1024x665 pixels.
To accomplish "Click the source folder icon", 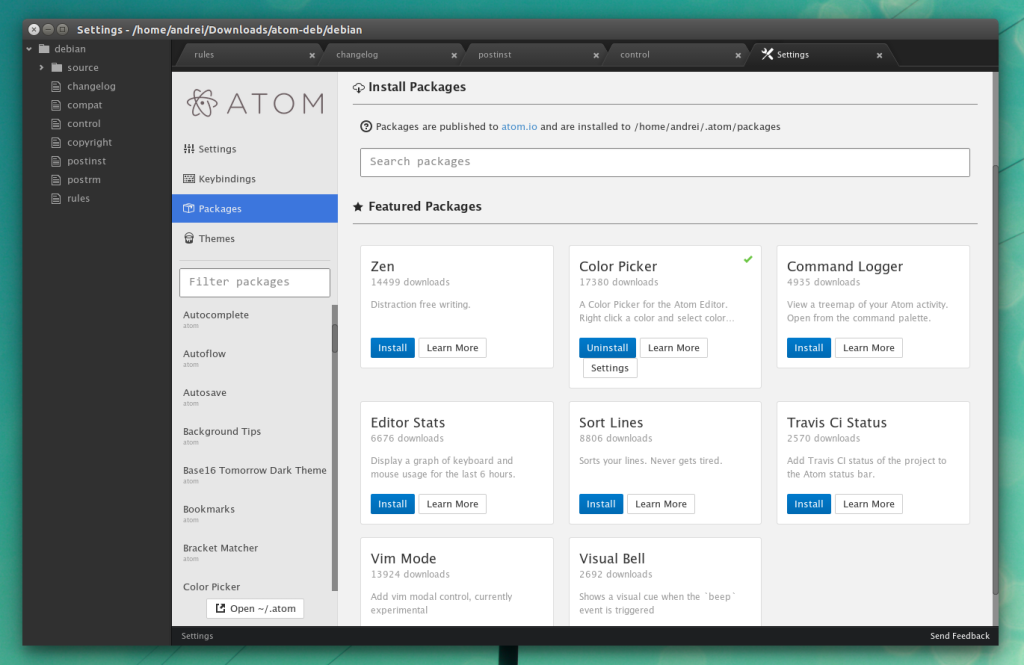I will [57, 67].
